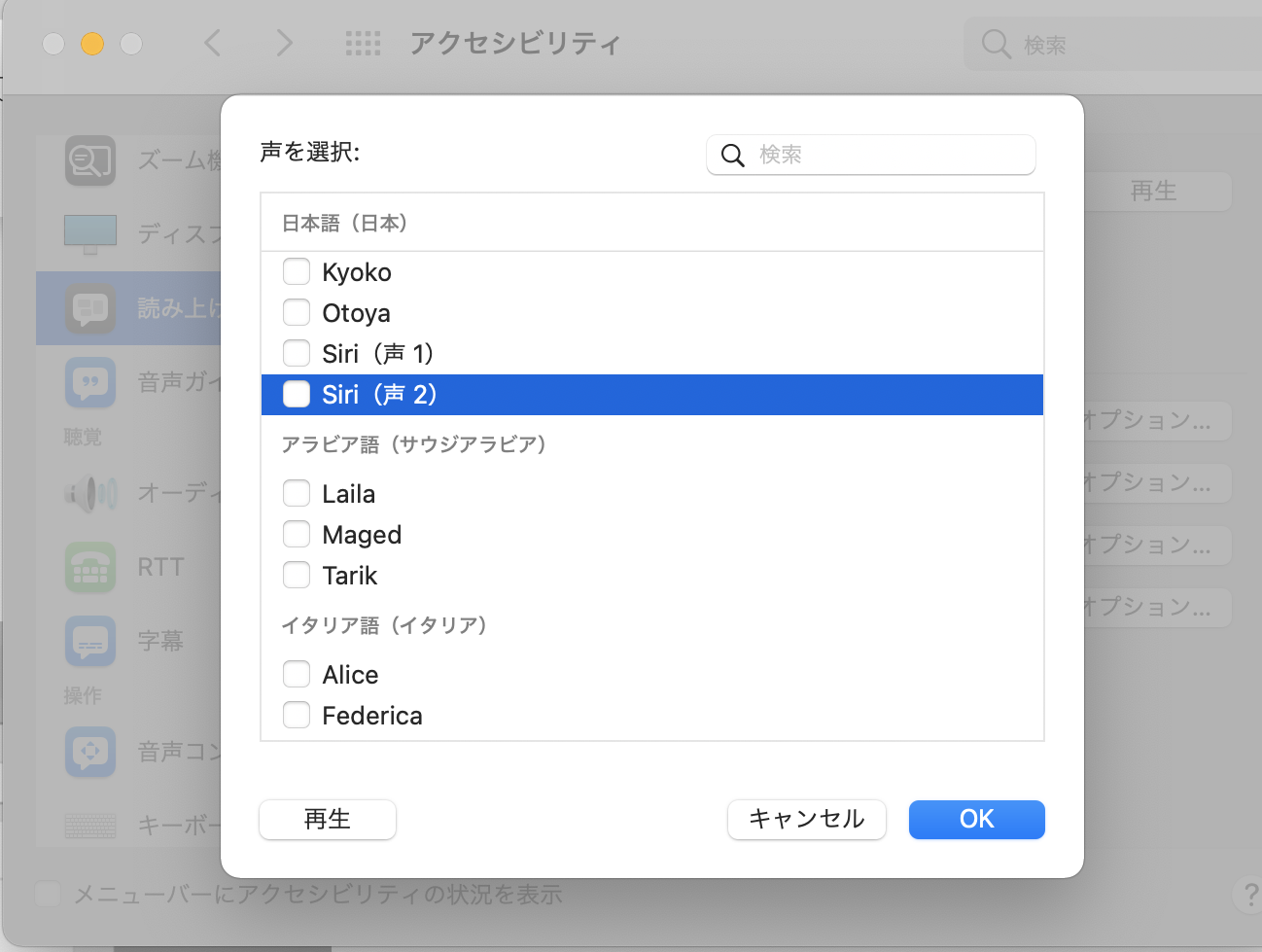This screenshot has height=952, width=1262.
Task: Tick the Federica voice checkbox
Action: coord(297,715)
